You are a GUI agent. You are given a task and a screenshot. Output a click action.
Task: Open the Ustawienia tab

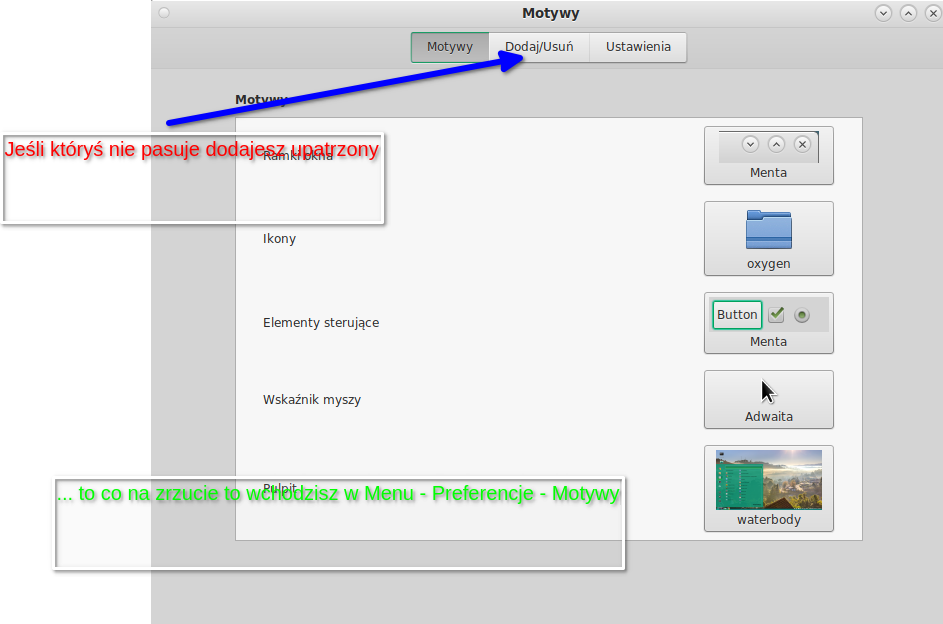(x=638, y=47)
